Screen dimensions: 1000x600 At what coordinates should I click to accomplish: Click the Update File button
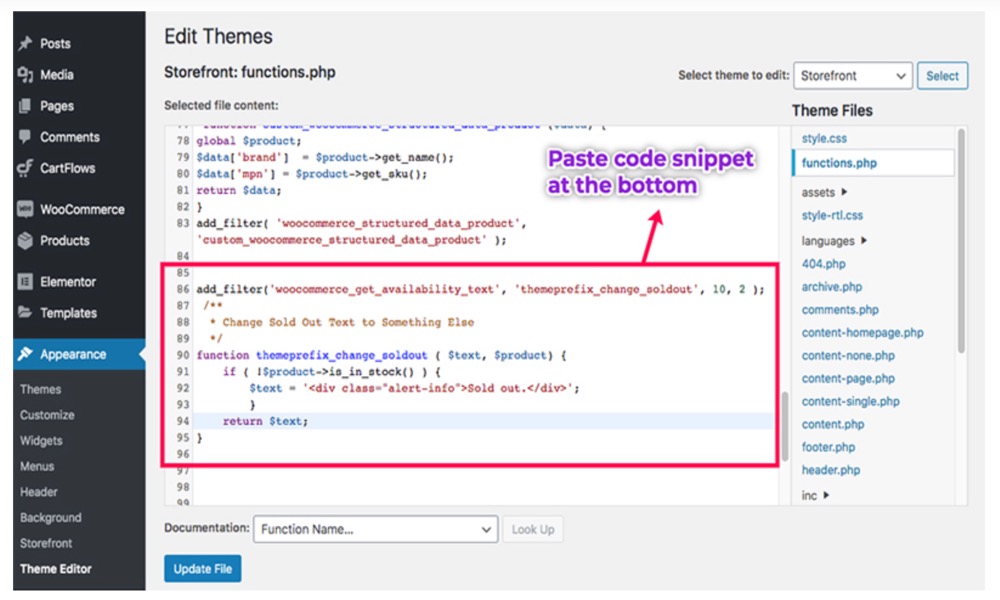point(202,569)
